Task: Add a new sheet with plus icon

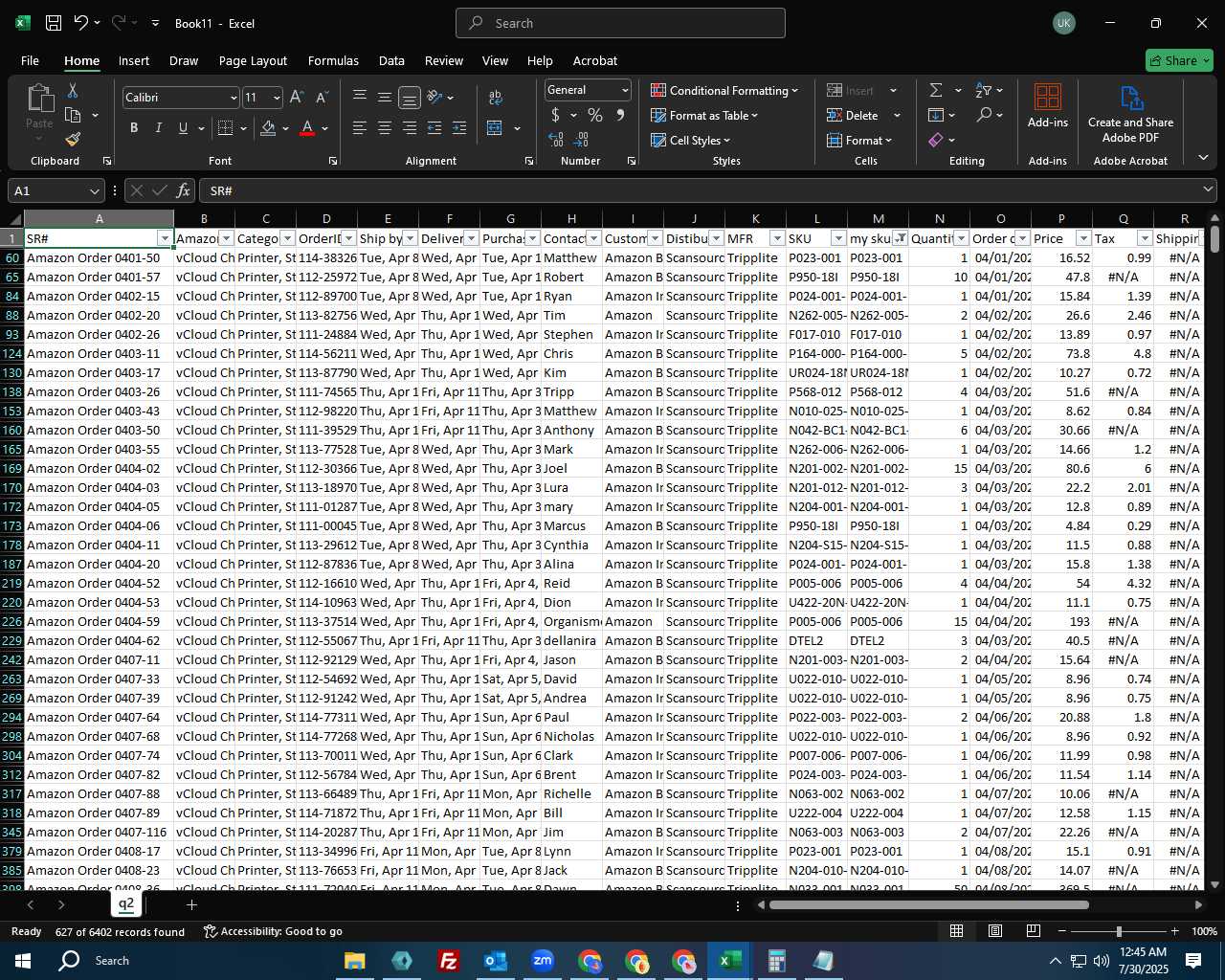Action: click(x=191, y=904)
